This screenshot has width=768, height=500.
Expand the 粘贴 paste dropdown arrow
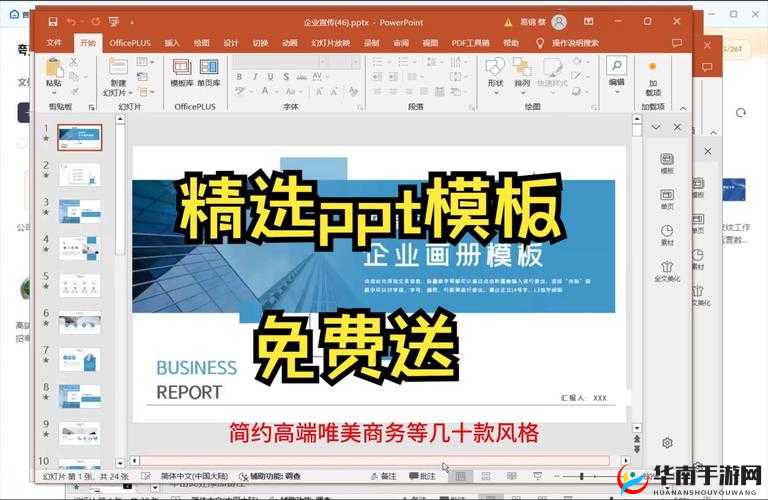pyautogui.click(x=54, y=93)
